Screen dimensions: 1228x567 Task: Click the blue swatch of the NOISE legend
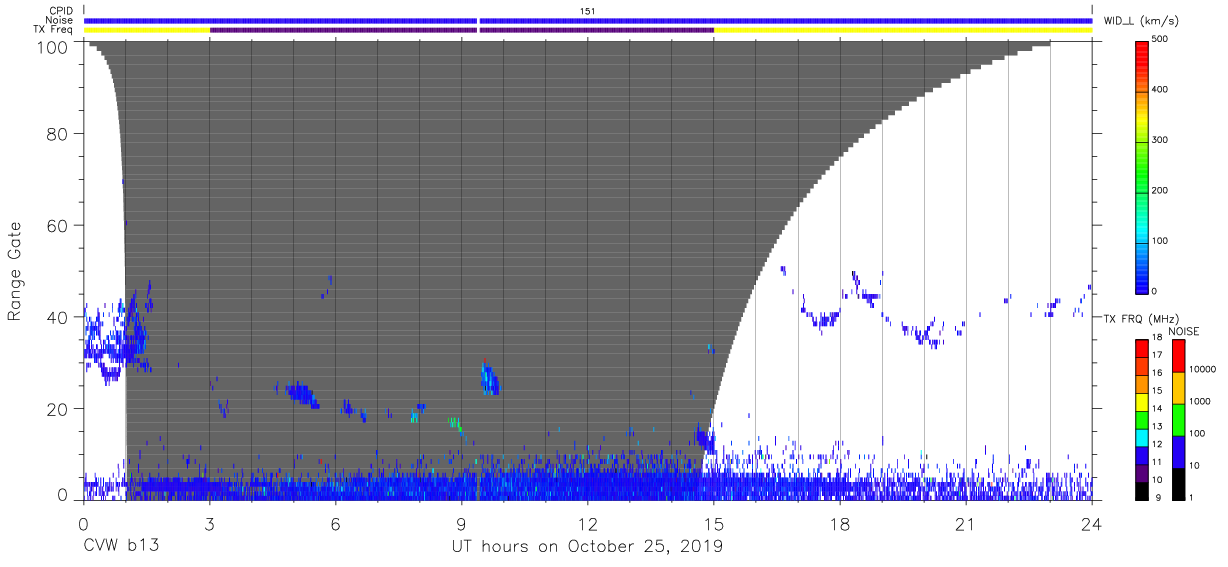(1178, 452)
